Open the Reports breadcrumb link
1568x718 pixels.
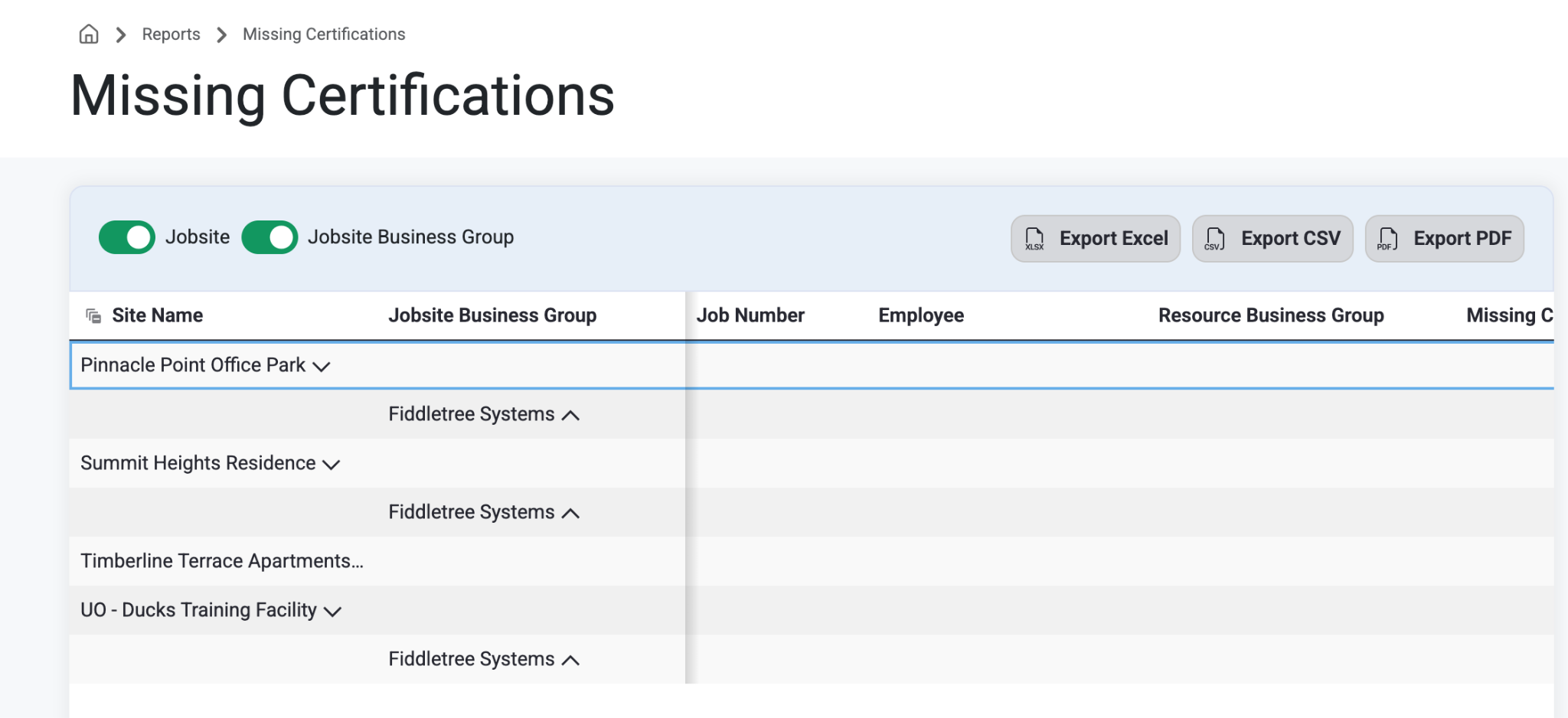(171, 34)
